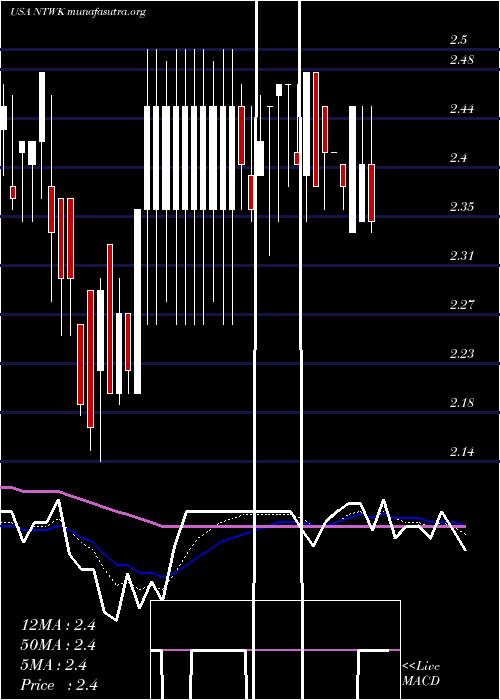This screenshot has height=700, width=500.
Task: Click the '5MA : 2.4' legend text
Action: (x=54, y=665)
